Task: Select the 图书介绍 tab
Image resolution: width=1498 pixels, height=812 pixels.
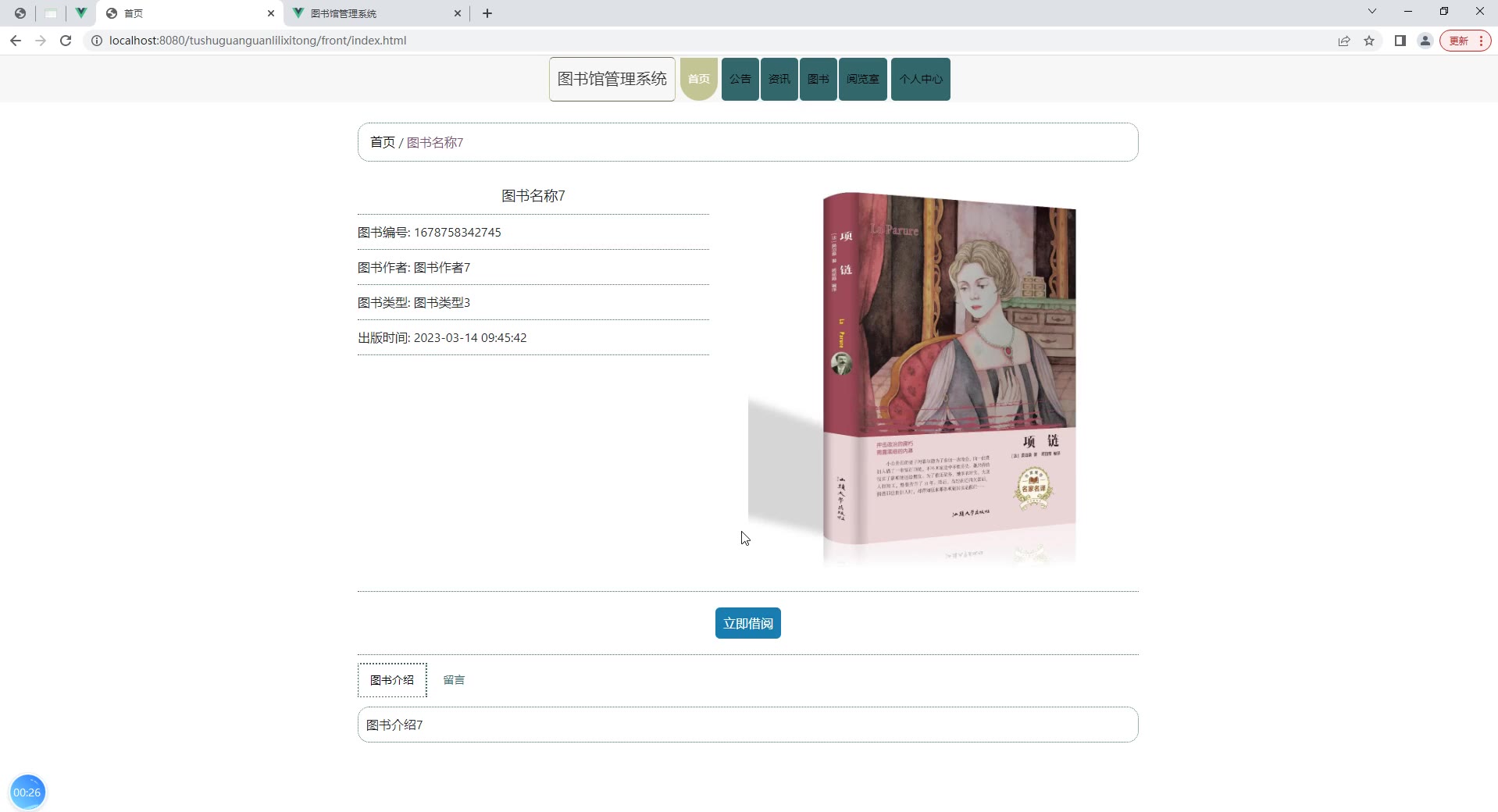Action: coord(392,680)
